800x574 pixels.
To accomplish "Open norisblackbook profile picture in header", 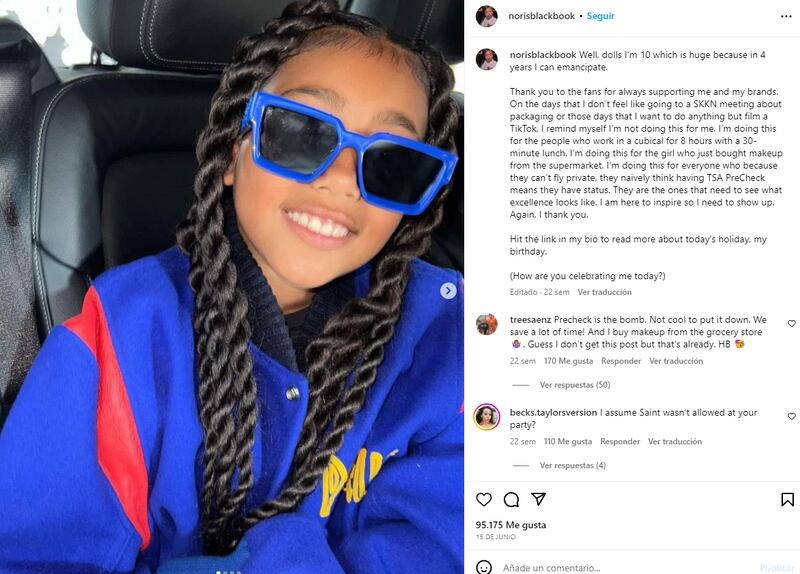I will [486, 16].
